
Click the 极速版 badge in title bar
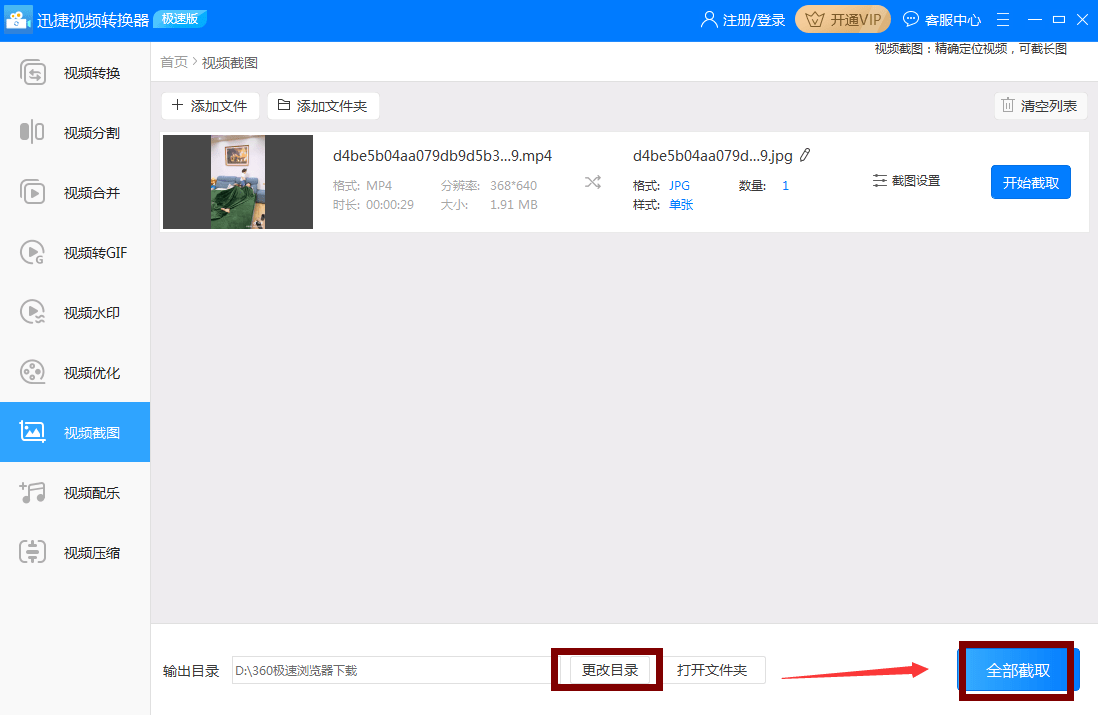tap(180, 19)
